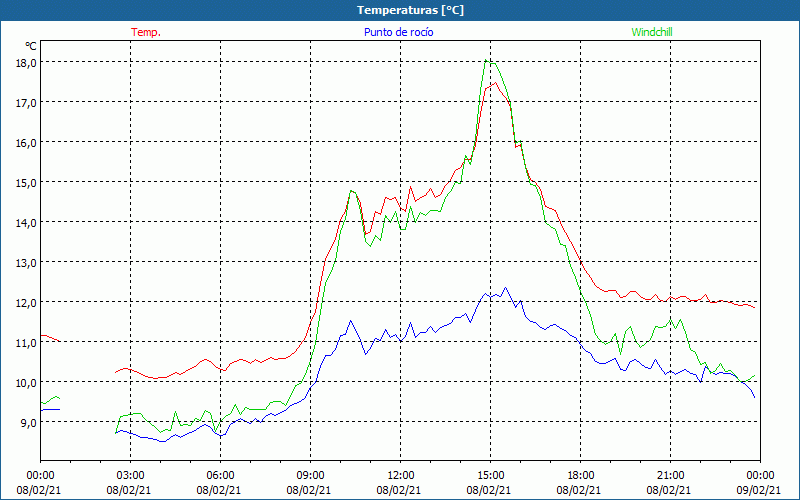Click the '16,0' y-axis value
The height and width of the screenshot is (500, 800).
26,143
